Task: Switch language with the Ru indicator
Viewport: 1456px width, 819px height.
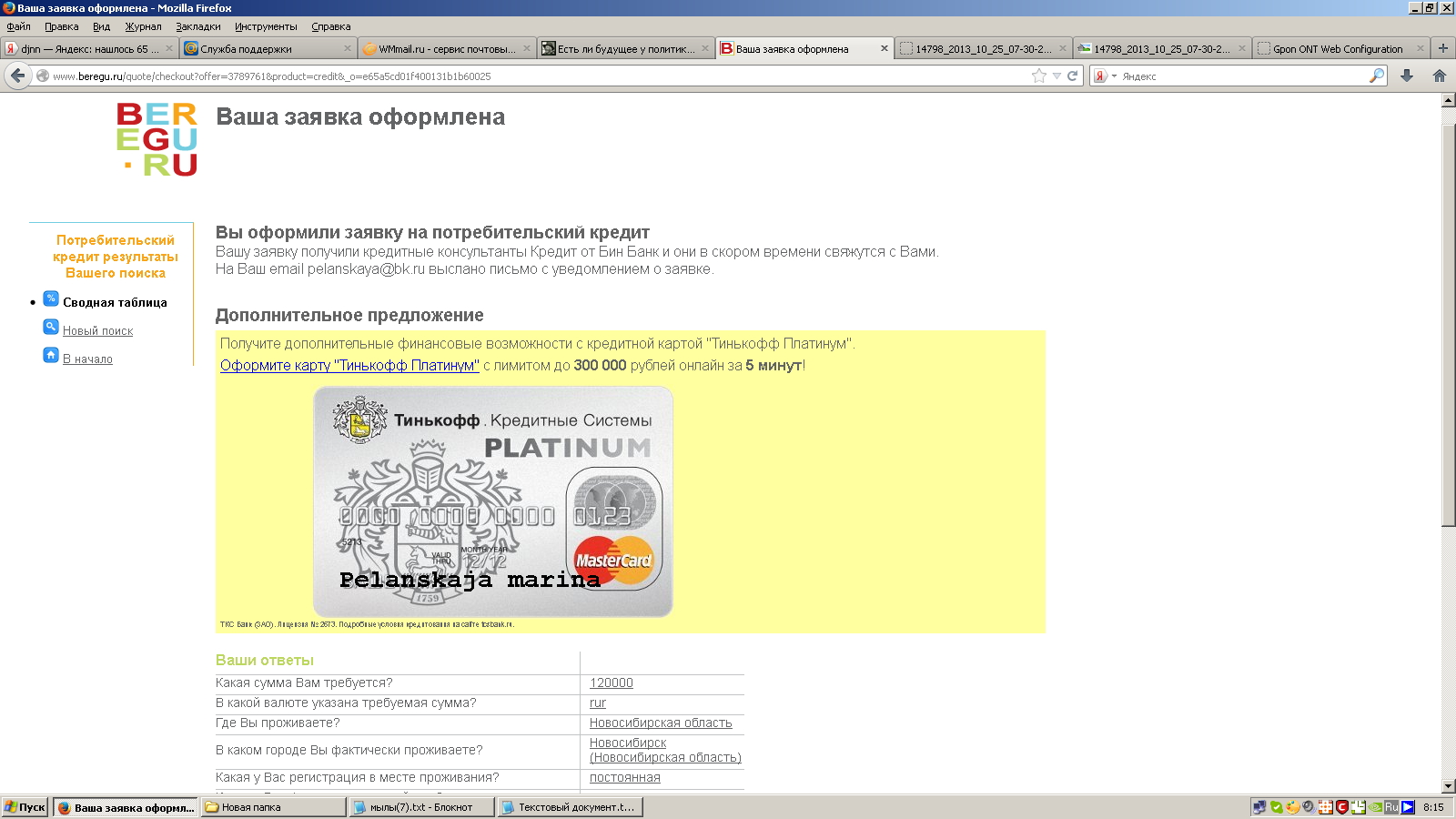Action: pyautogui.click(x=1391, y=807)
